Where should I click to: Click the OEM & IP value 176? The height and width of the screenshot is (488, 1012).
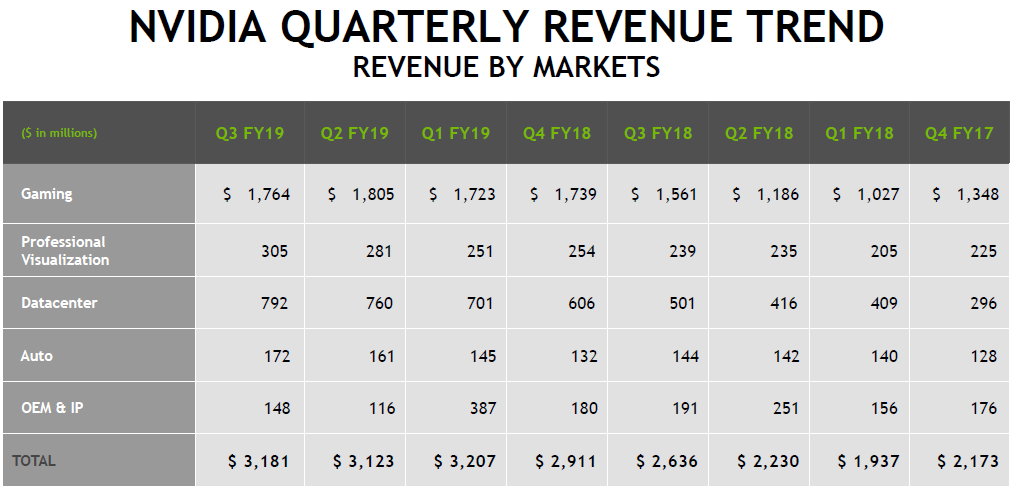tap(985, 409)
